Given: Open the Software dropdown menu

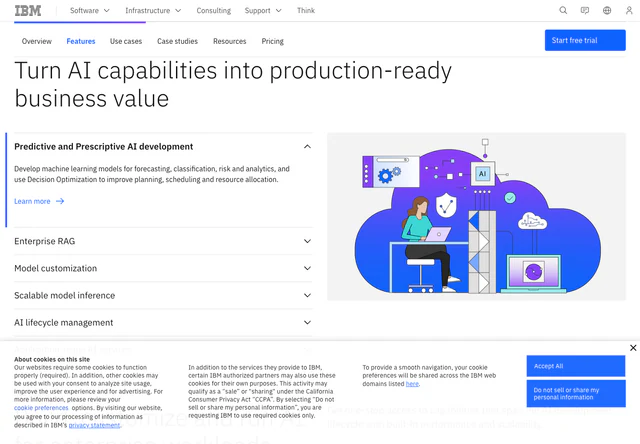Looking at the screenshot, I should pos(89,11).
